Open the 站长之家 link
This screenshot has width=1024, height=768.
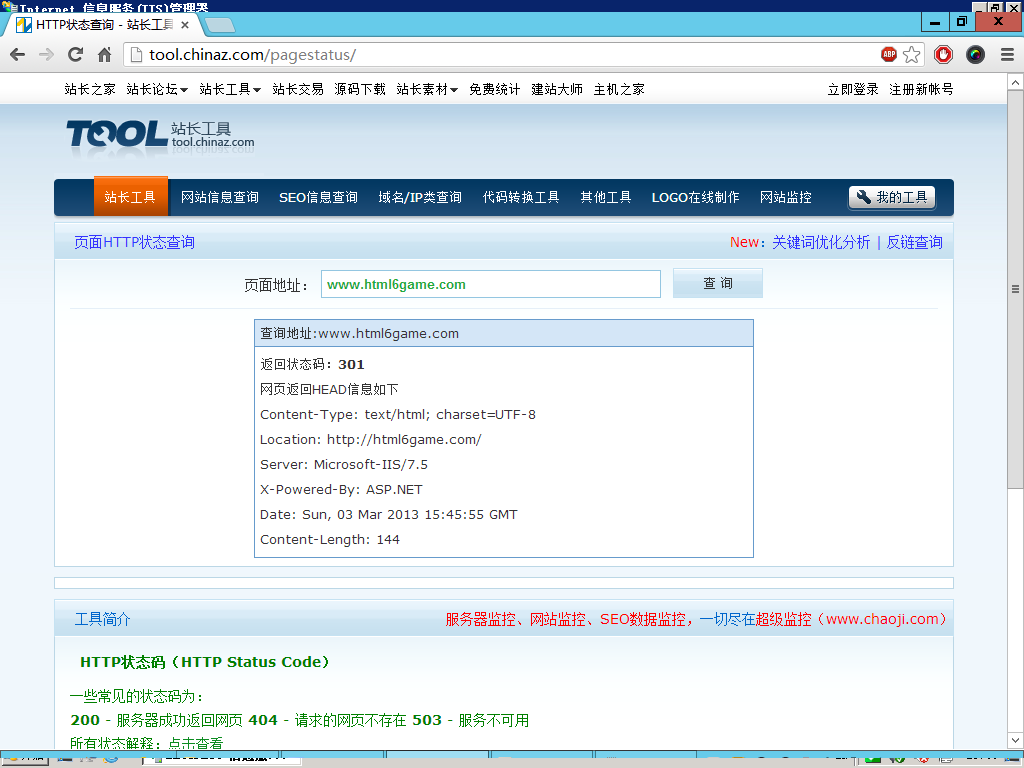coord(90,89)
